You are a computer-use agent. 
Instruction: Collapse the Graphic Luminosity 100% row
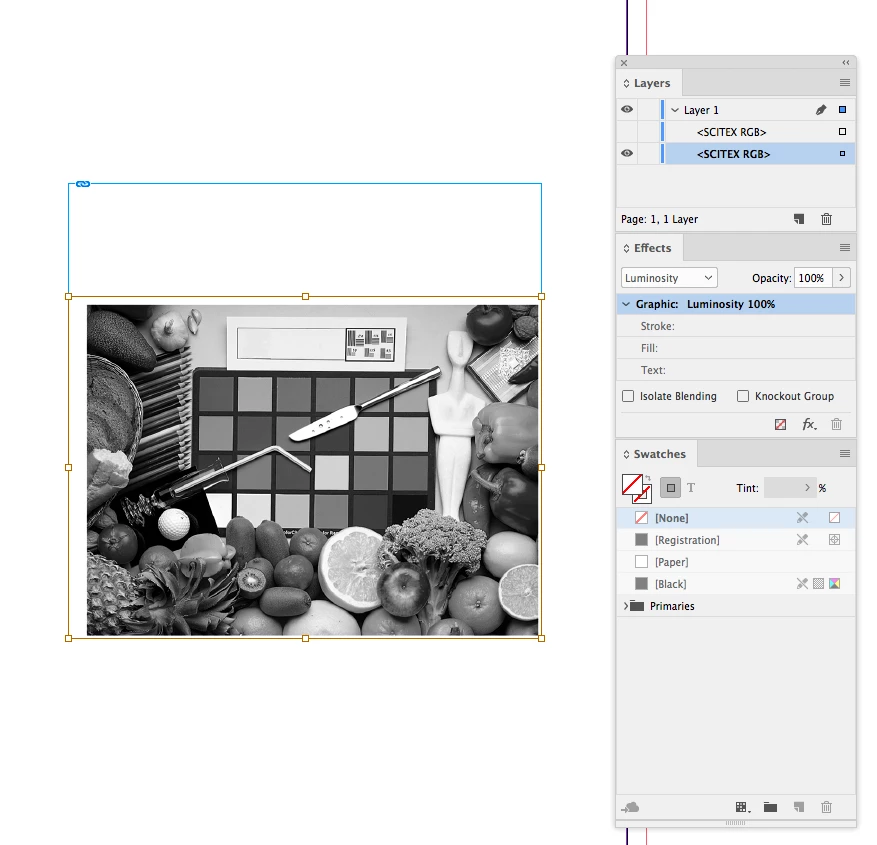[x=626, y=304]
